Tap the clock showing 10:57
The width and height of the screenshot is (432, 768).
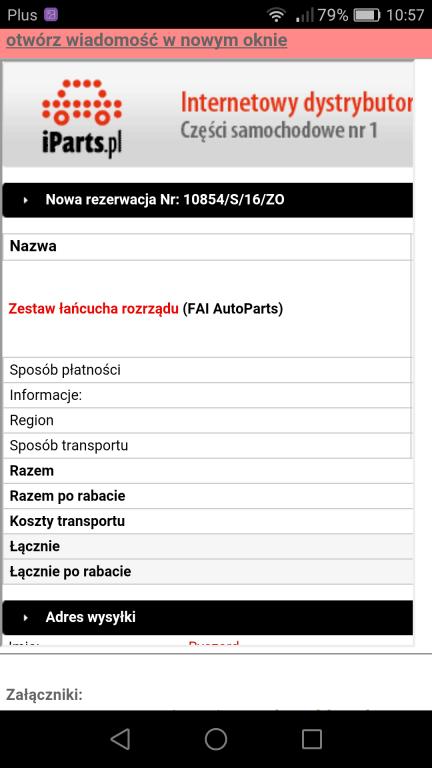[x=405, y=15]
